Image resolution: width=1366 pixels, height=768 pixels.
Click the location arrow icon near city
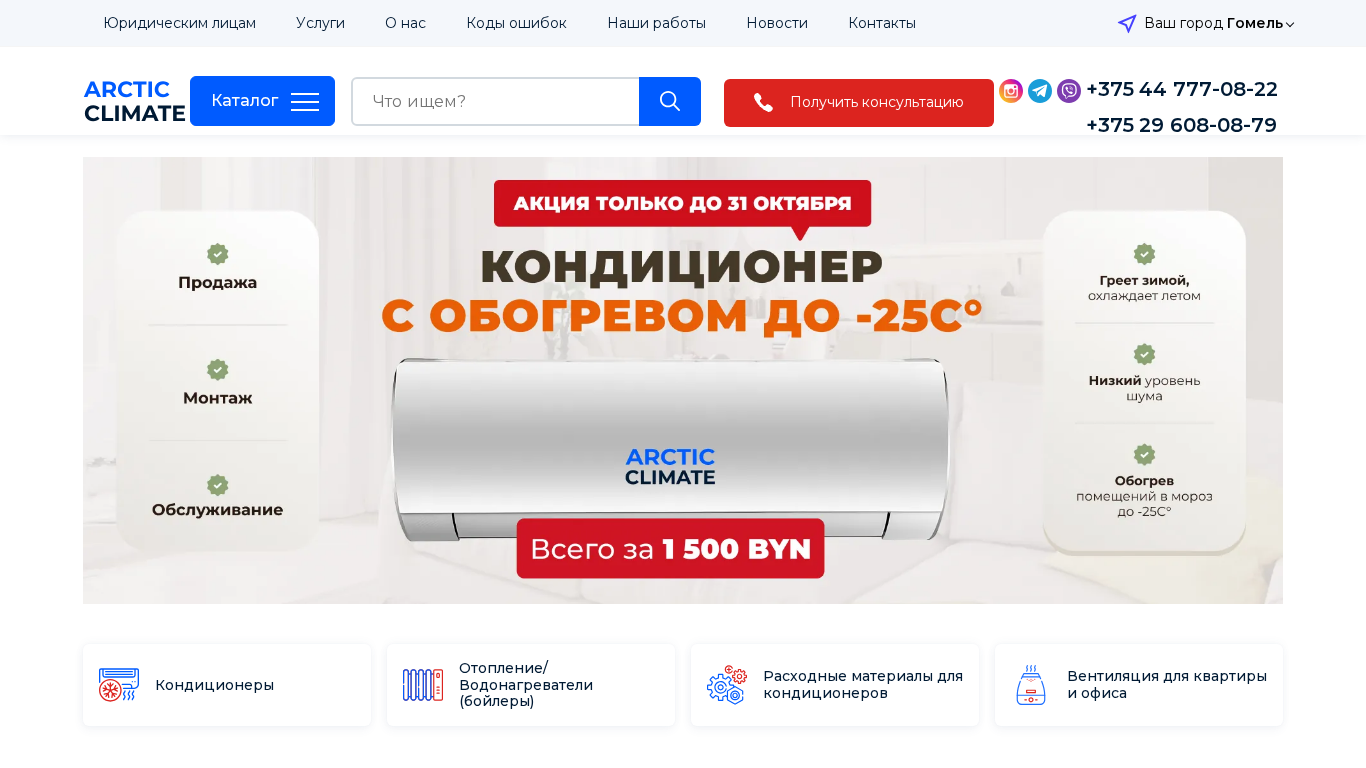click(1127, 23)
